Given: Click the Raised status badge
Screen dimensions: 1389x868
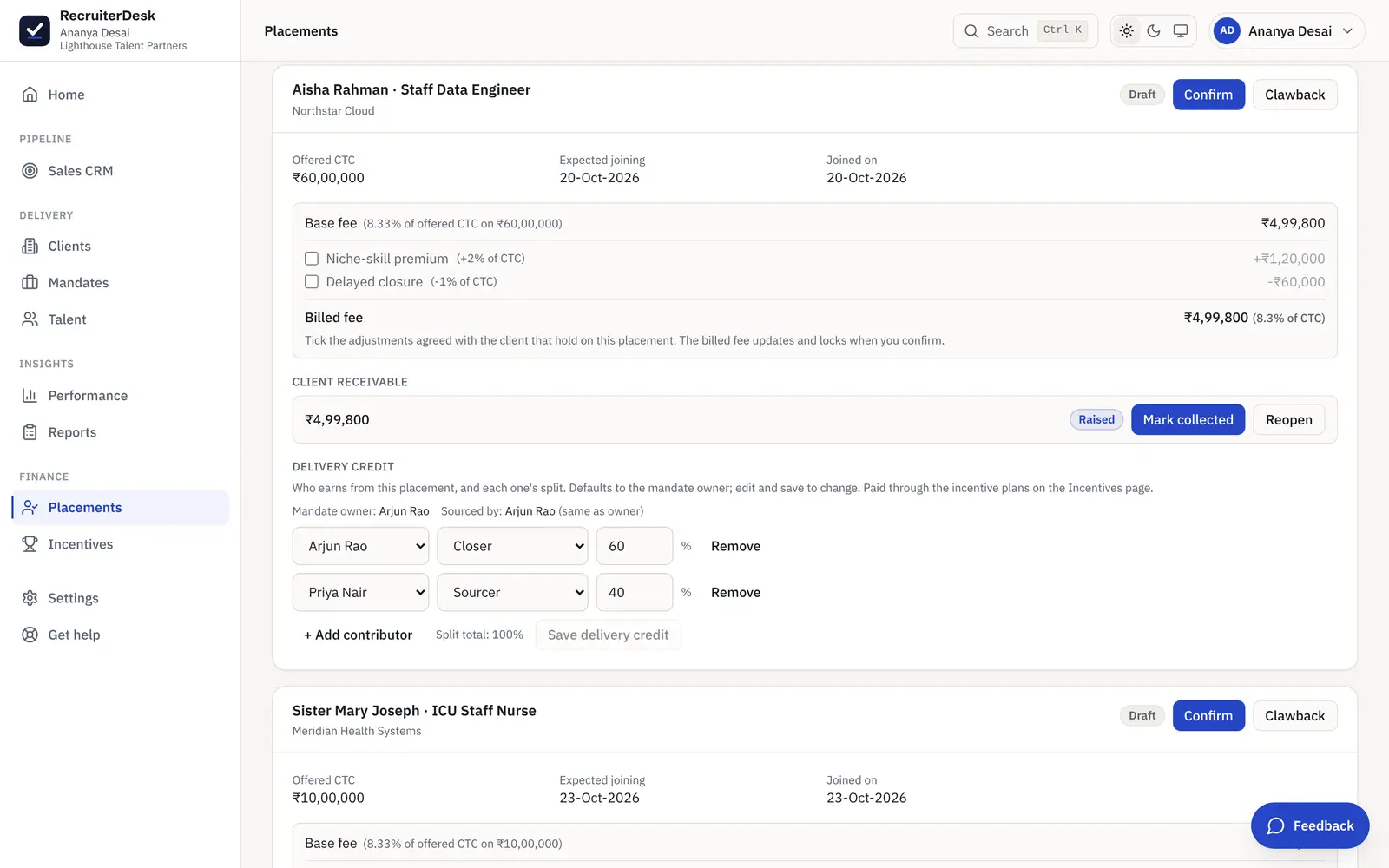Looking at the screenshot, I should click(x=1096, y=420).
